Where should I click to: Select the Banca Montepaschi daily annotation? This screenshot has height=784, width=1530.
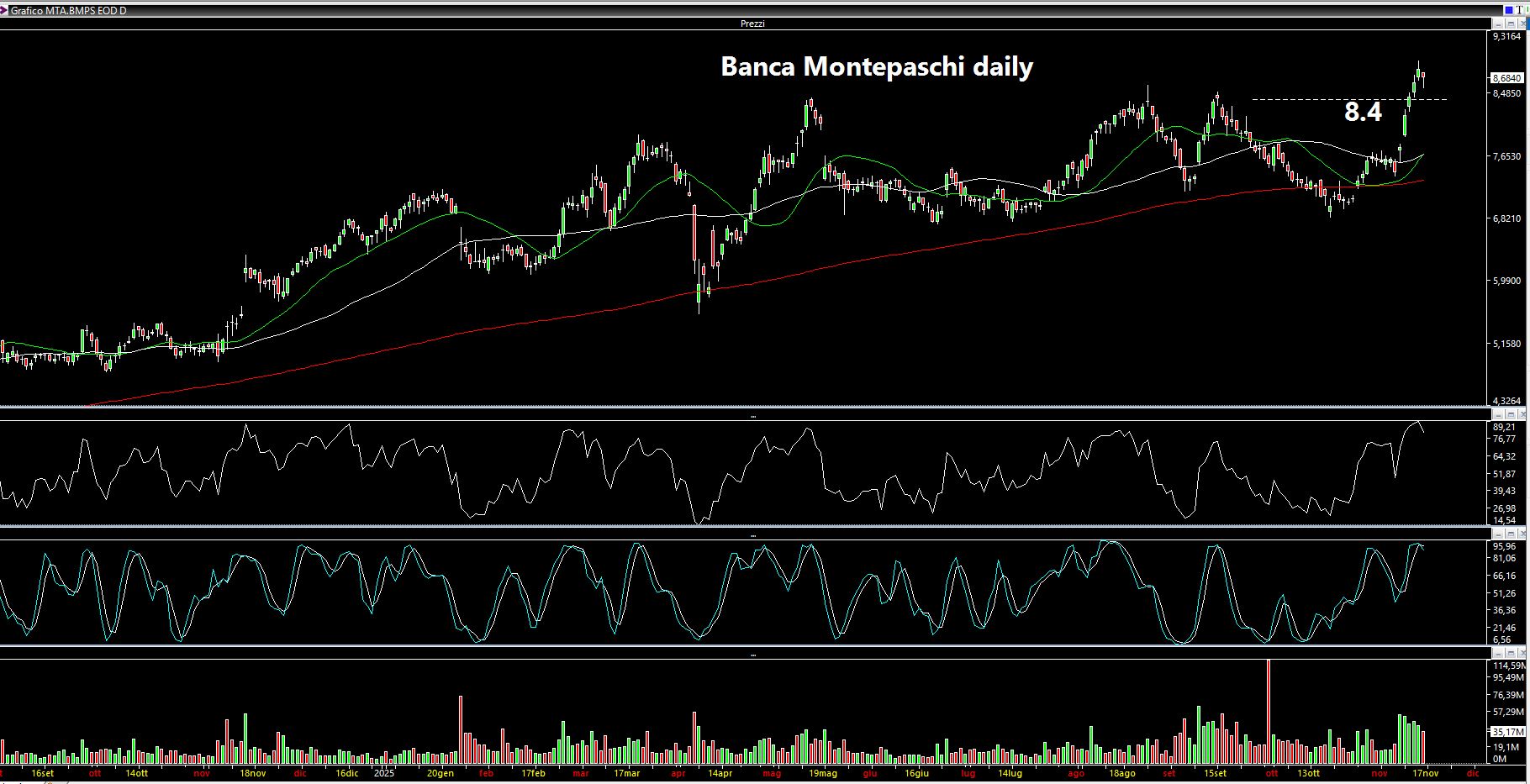[877, 66]
